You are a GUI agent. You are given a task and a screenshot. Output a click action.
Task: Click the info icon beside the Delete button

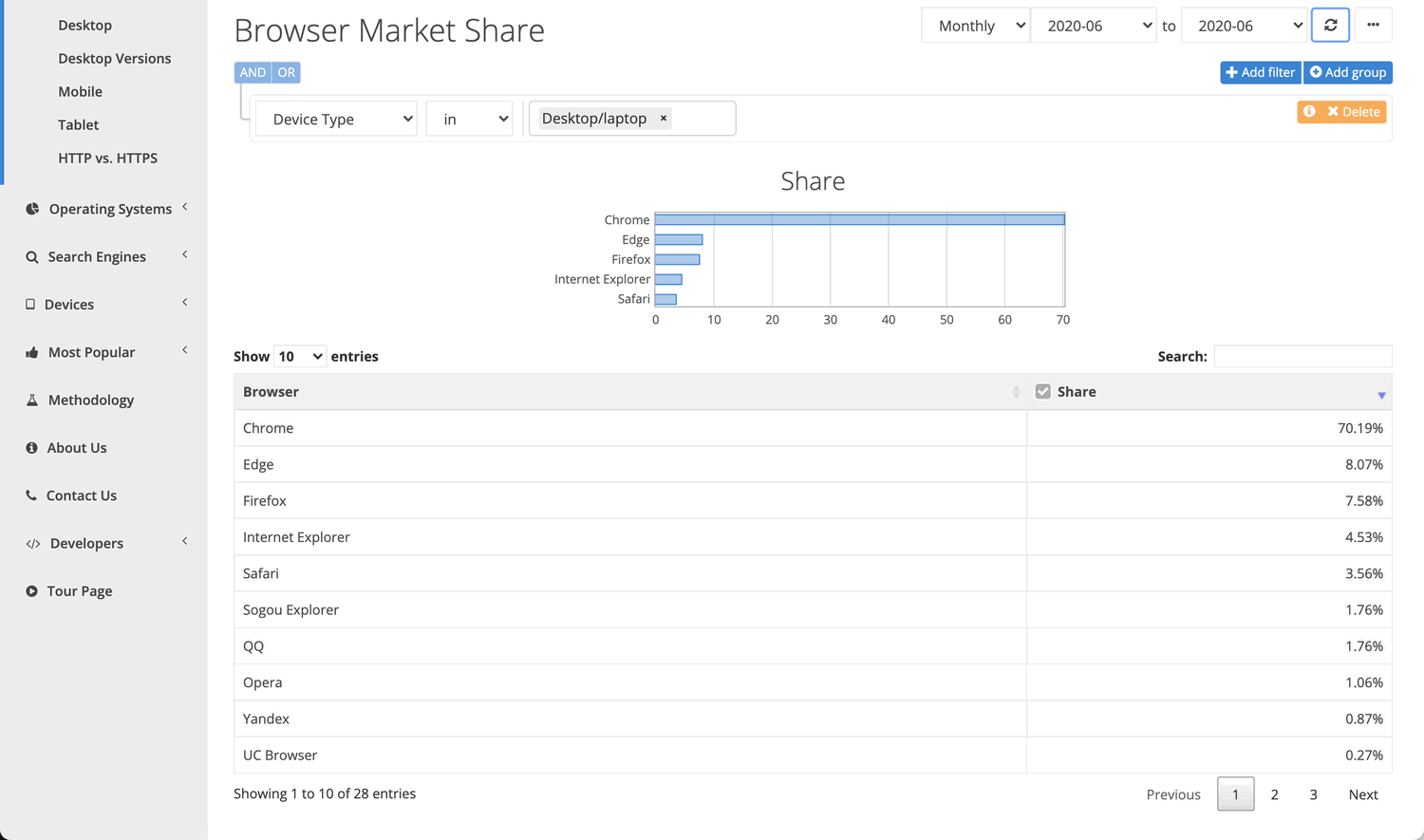point(1311,111)
